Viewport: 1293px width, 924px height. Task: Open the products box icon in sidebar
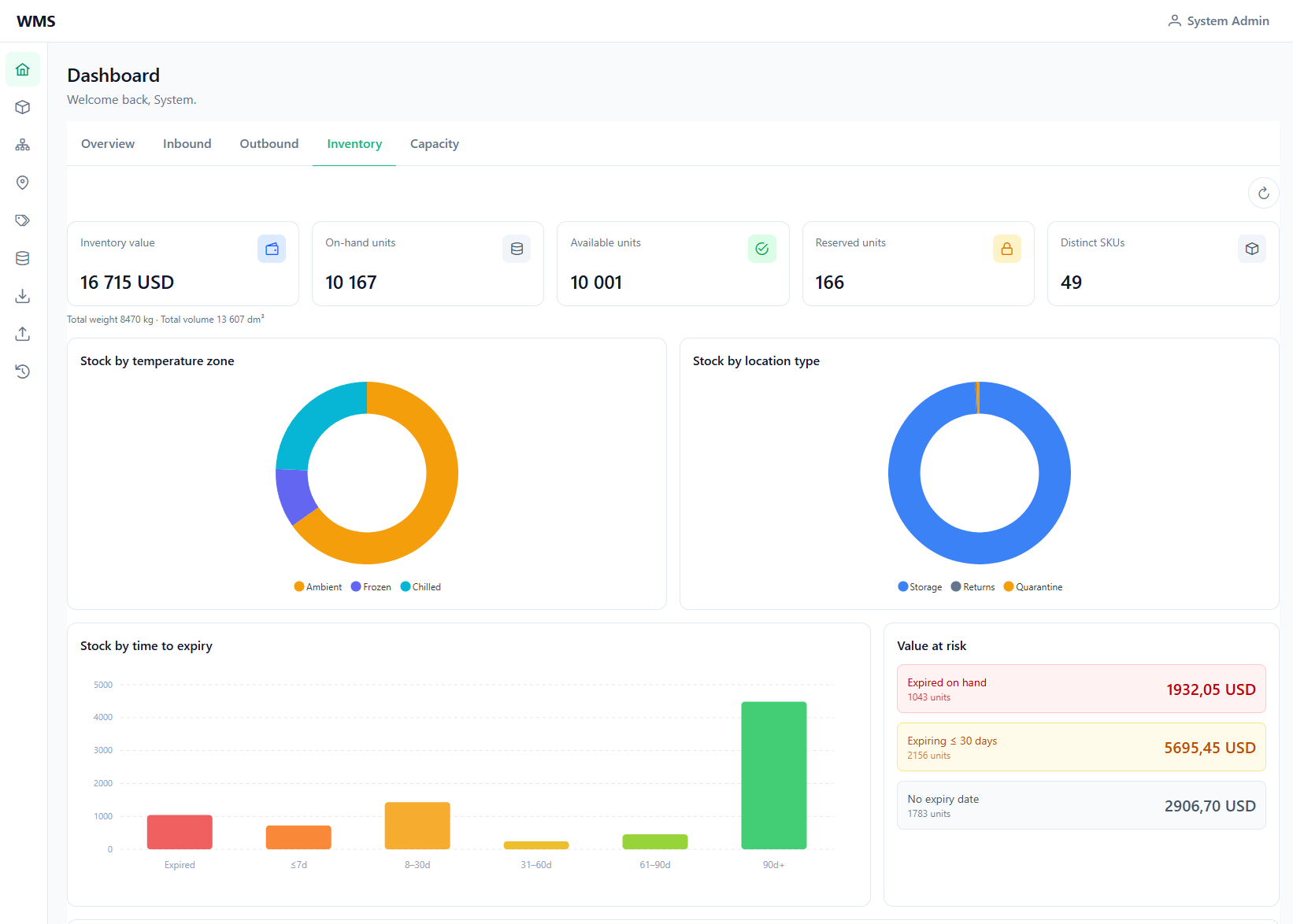click(23, 107)
